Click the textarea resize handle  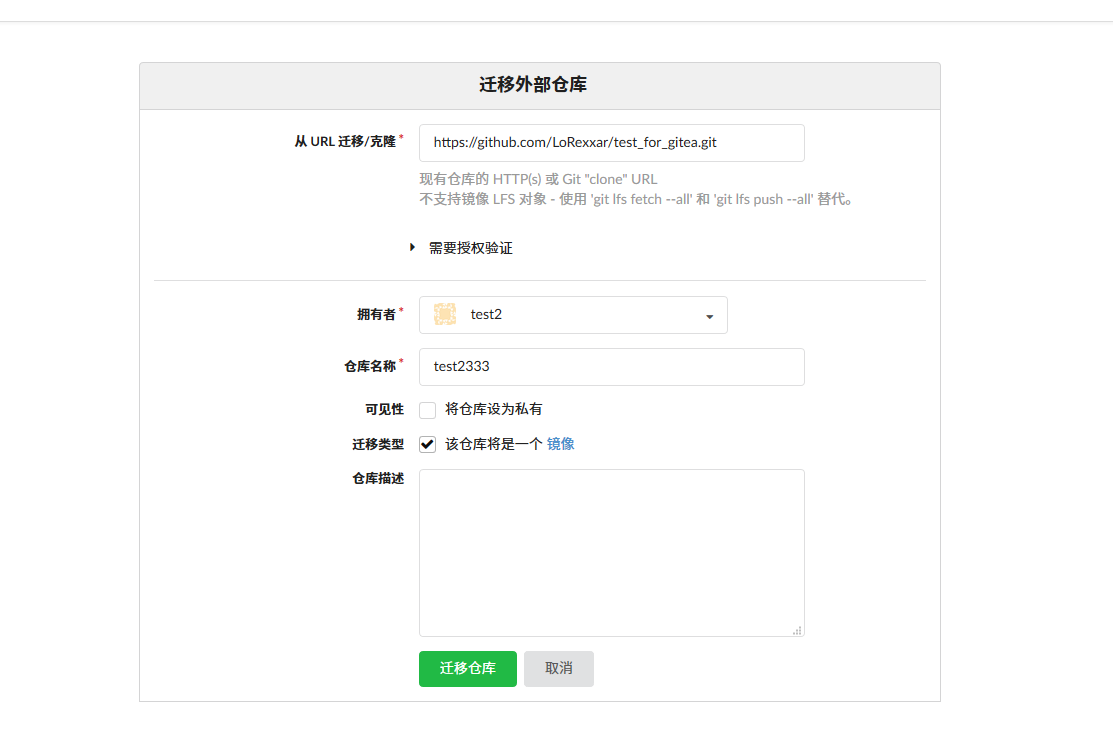[x=797, y=630]
